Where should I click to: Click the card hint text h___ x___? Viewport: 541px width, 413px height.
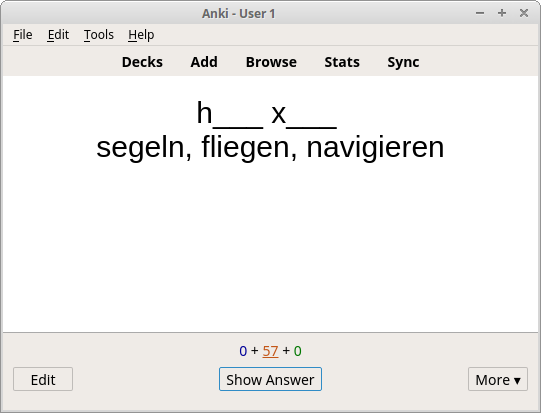click(266, 114)
